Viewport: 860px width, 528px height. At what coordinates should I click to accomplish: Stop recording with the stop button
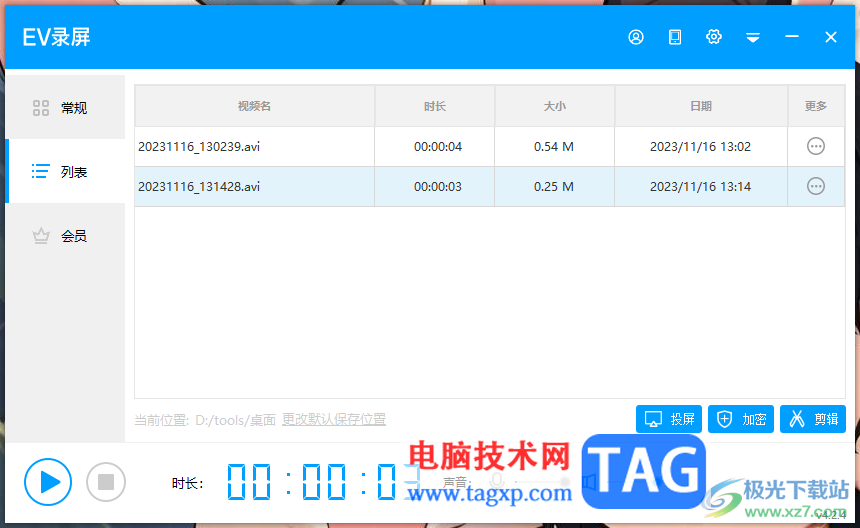106,482
